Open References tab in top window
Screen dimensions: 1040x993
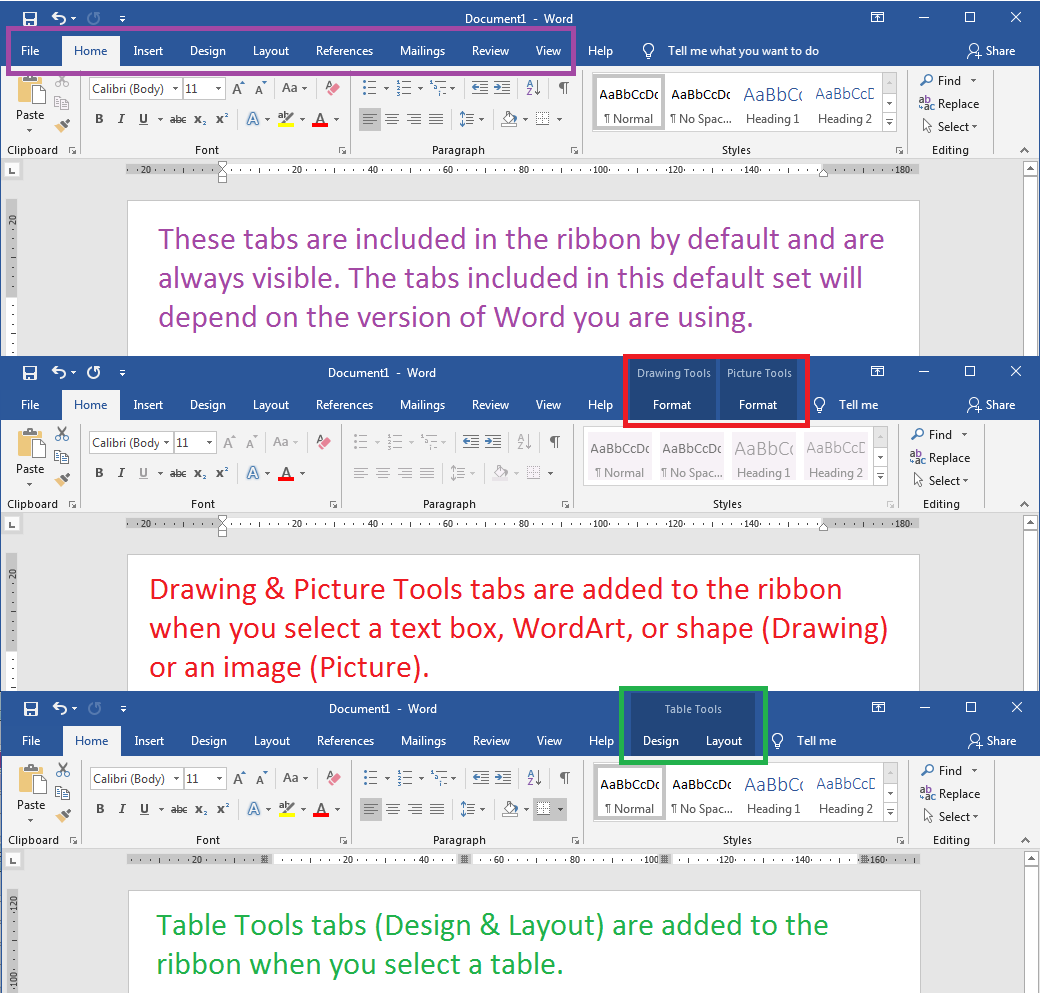point(344,51)
